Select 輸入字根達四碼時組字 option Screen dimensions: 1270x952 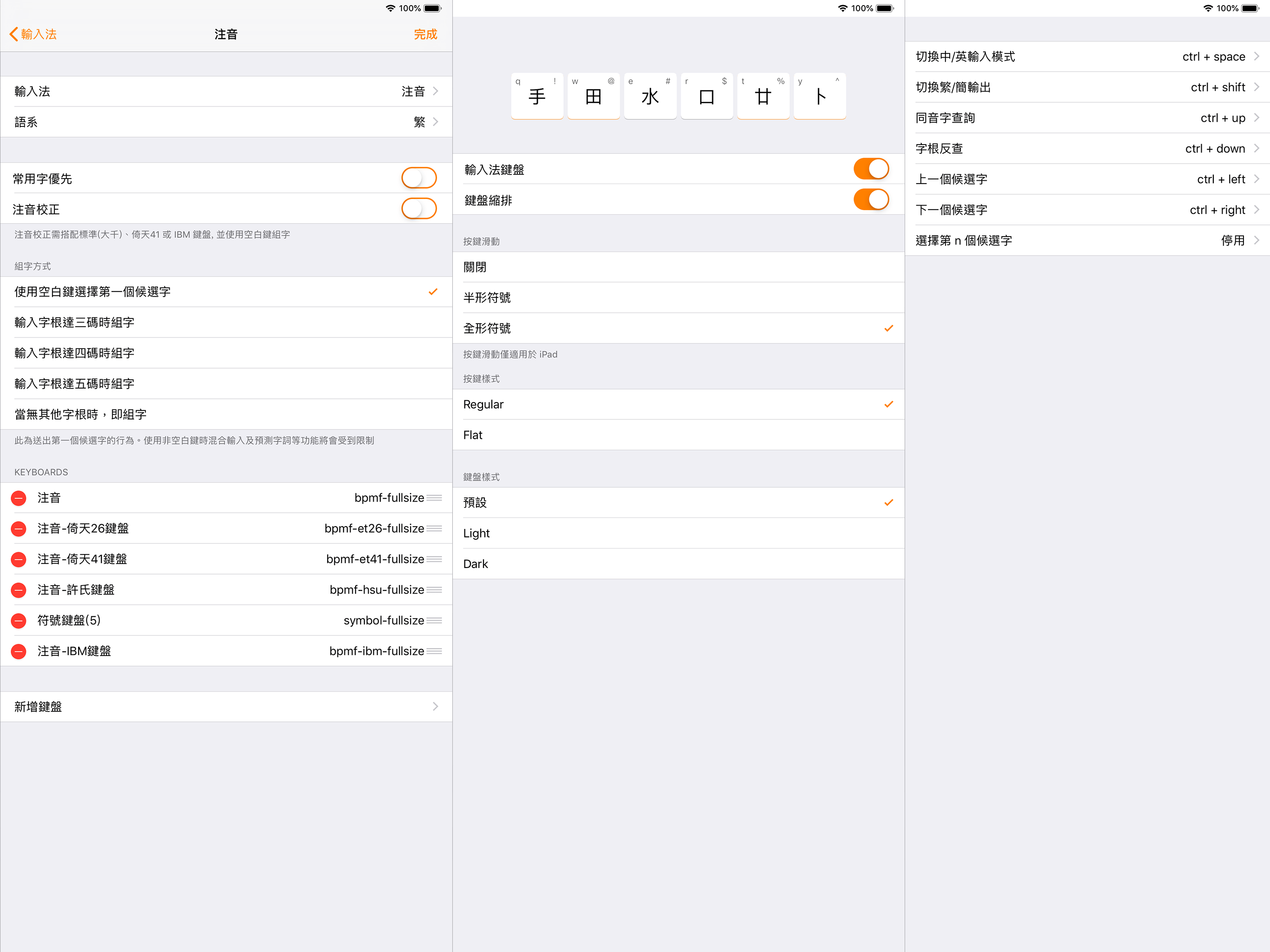[226, 353]
